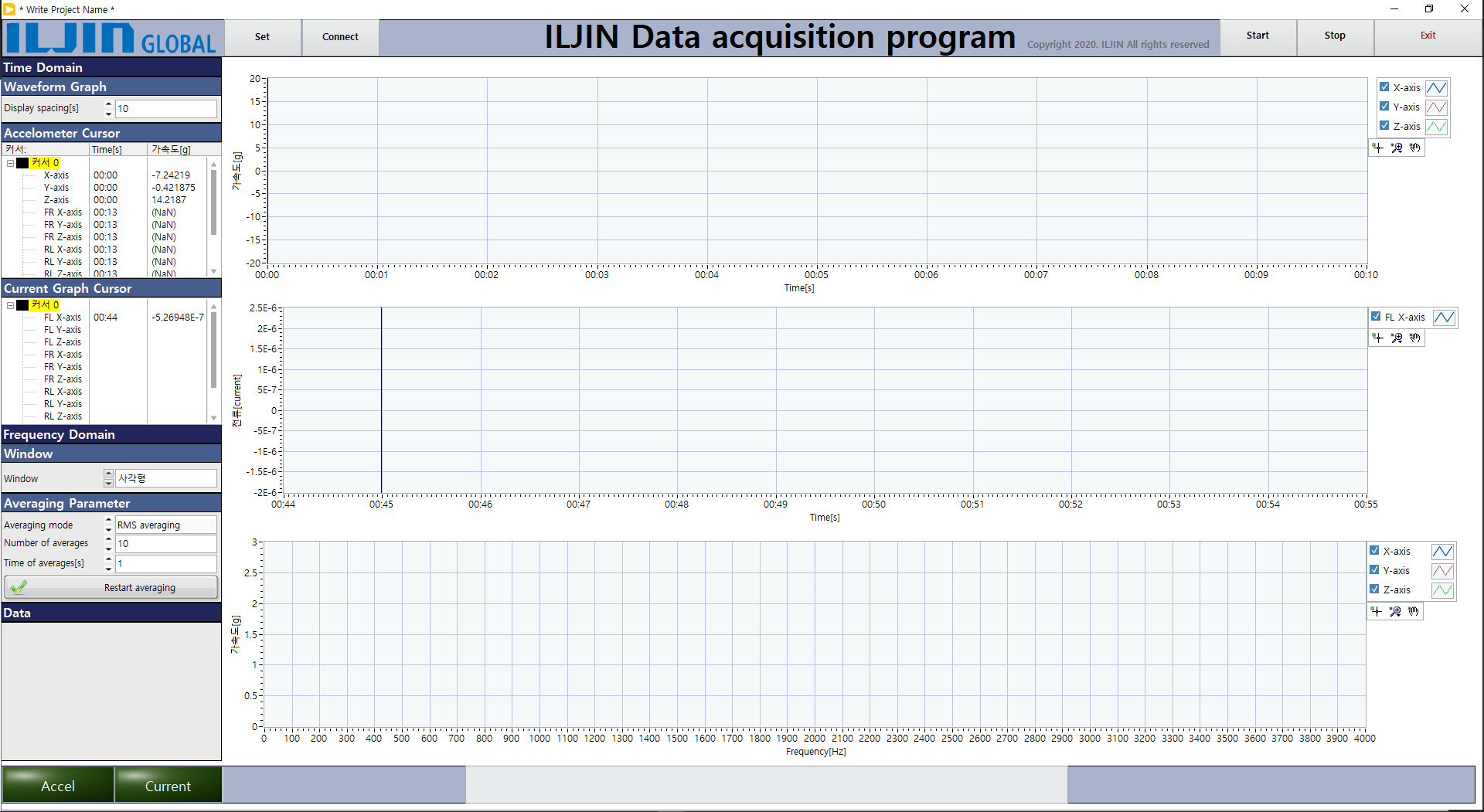
Task: Click the Display spacing input field
Action: 166,108
